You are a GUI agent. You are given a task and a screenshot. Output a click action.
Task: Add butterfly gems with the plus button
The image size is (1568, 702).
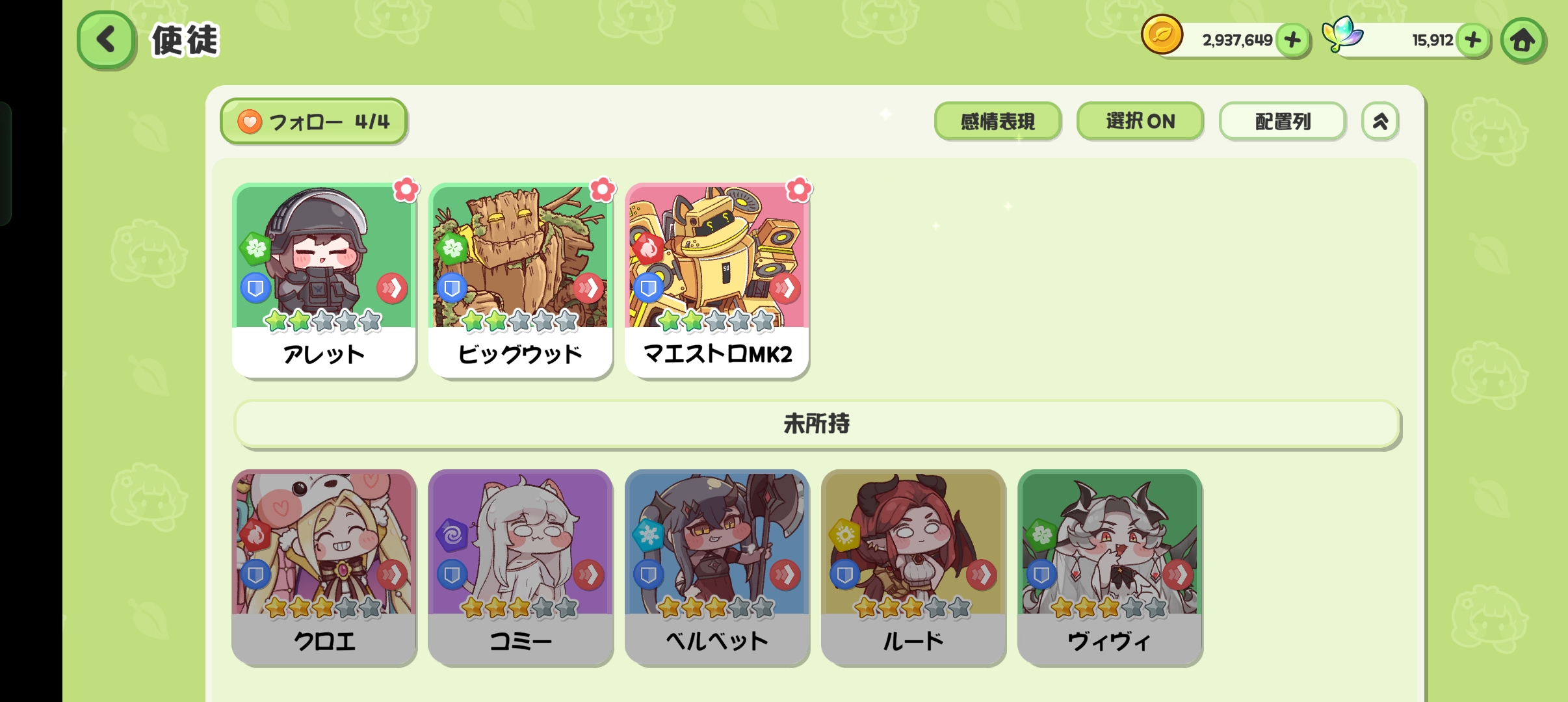point(1473,40)
